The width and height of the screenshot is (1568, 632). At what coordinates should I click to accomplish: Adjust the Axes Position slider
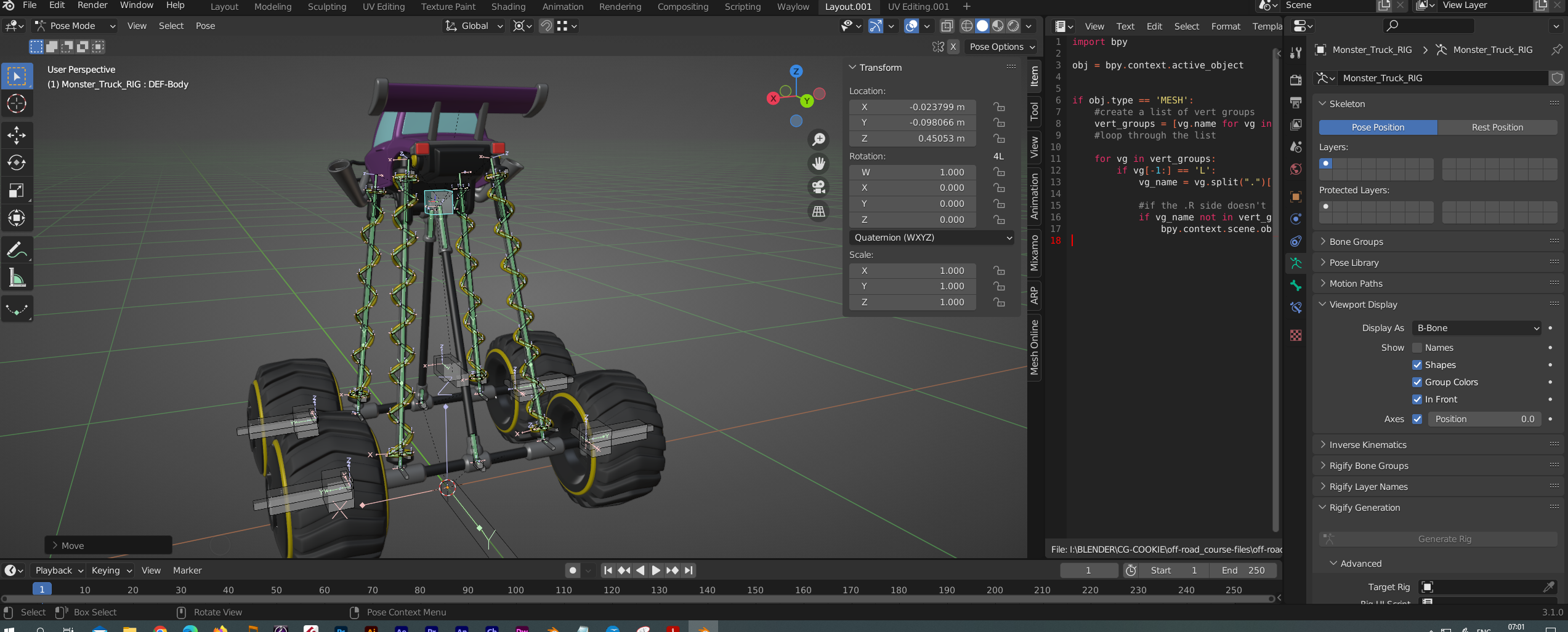(x=1484, y=419)
